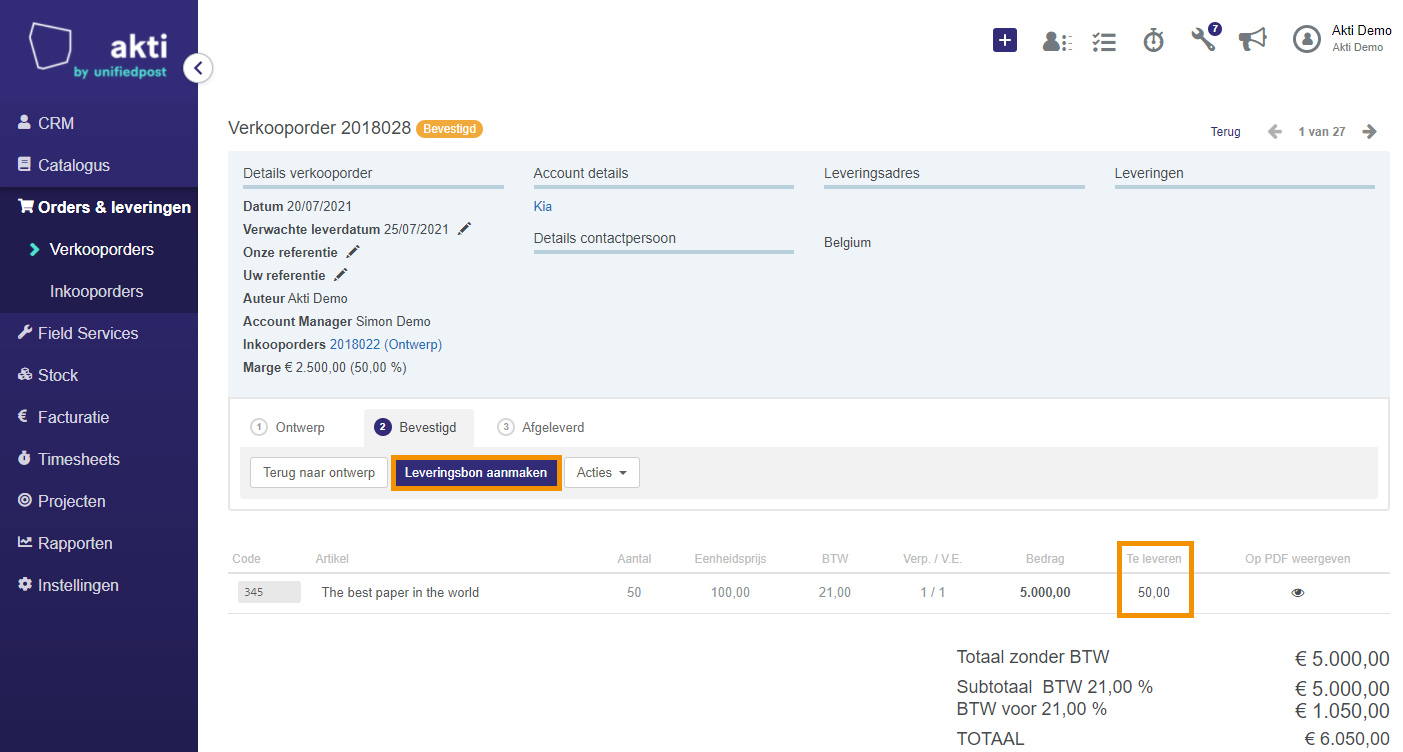This screenshot has height=752, width=1403.
Task: Edit Verwachte leverdatum with the pencil icon
Action: (464, 229)
